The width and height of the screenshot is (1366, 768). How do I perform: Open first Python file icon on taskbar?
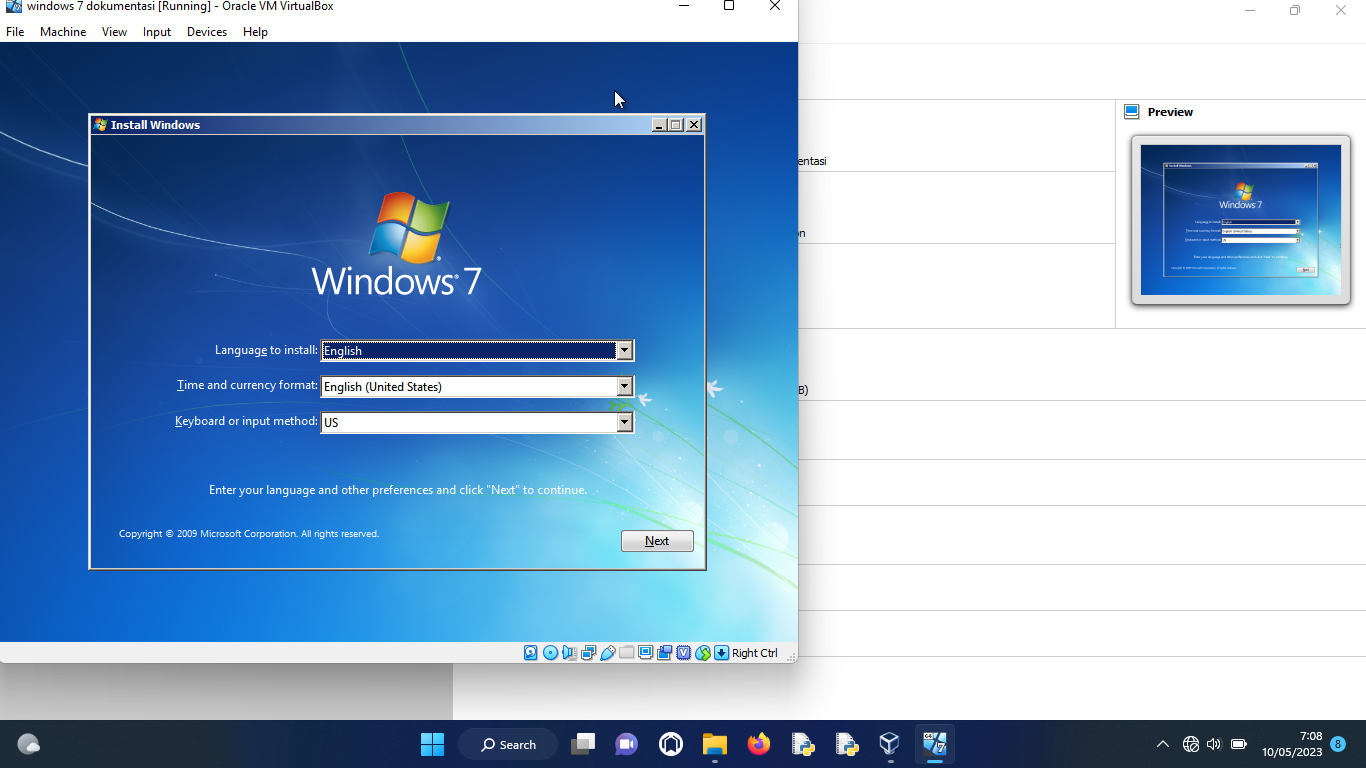pyautogui.click(x=802, y=744)
